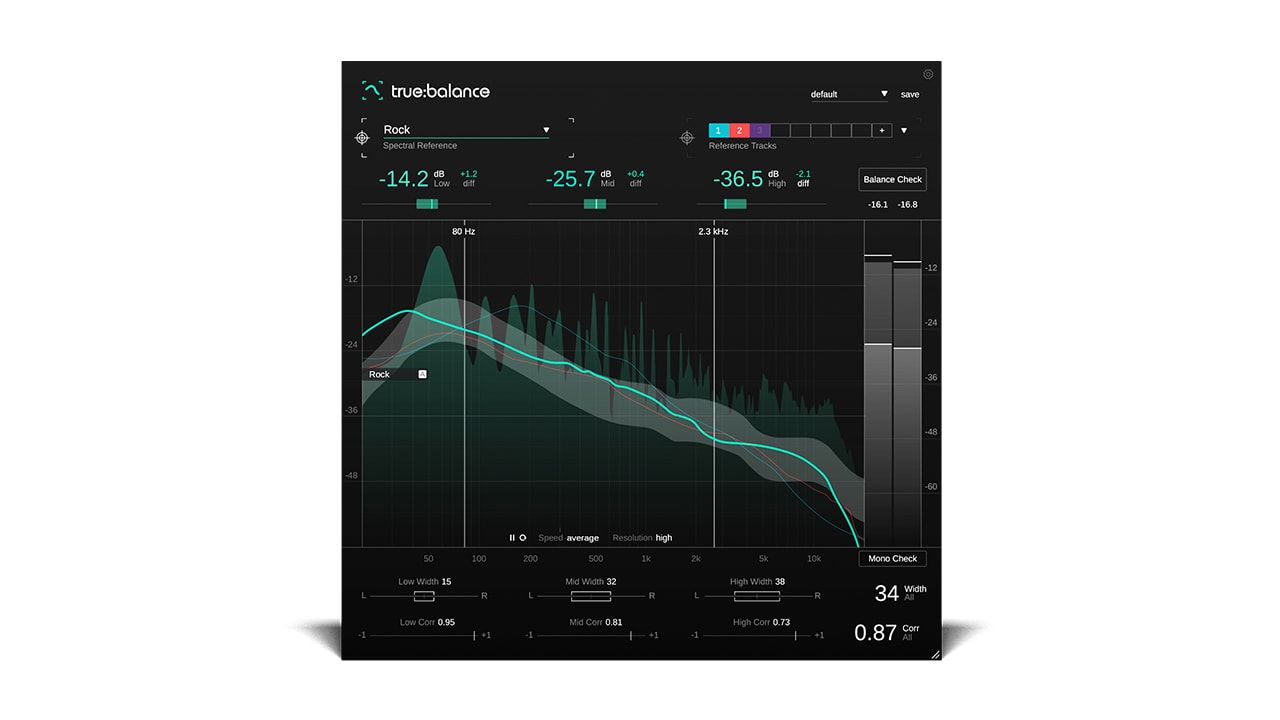Open the default preset dropdown

849,94
